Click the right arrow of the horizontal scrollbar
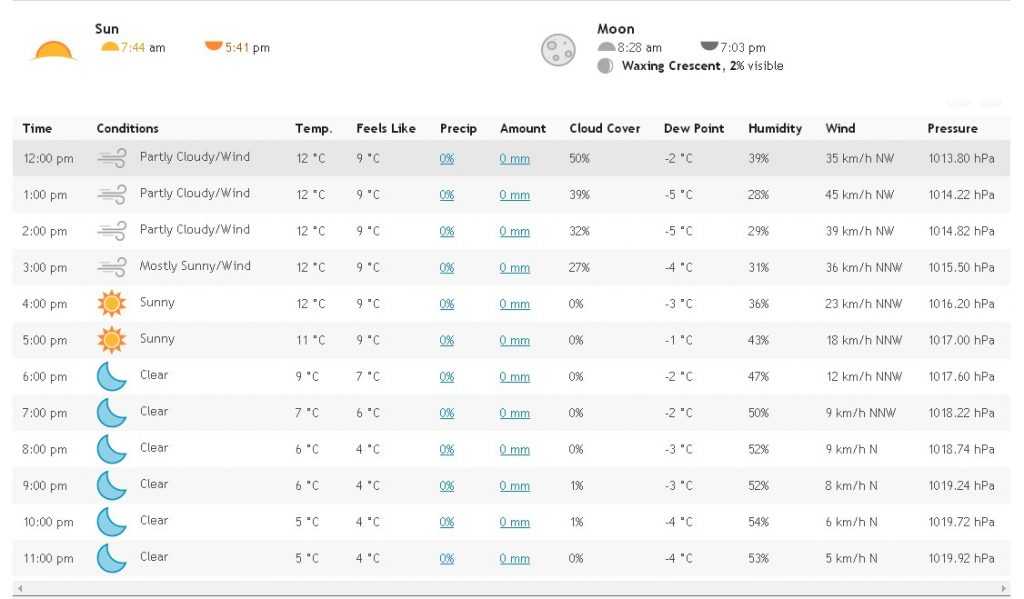 pyautogui.click(x=1004, y=589)
